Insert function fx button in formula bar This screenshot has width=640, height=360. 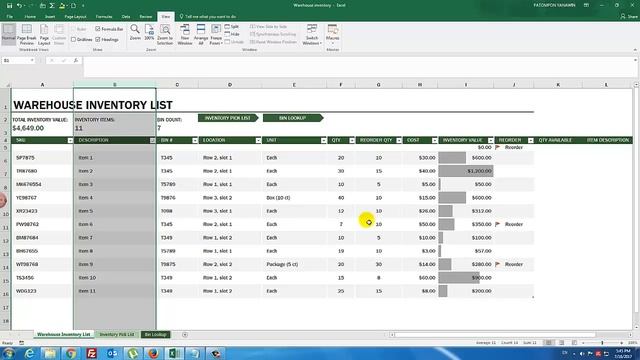point(76,60)
